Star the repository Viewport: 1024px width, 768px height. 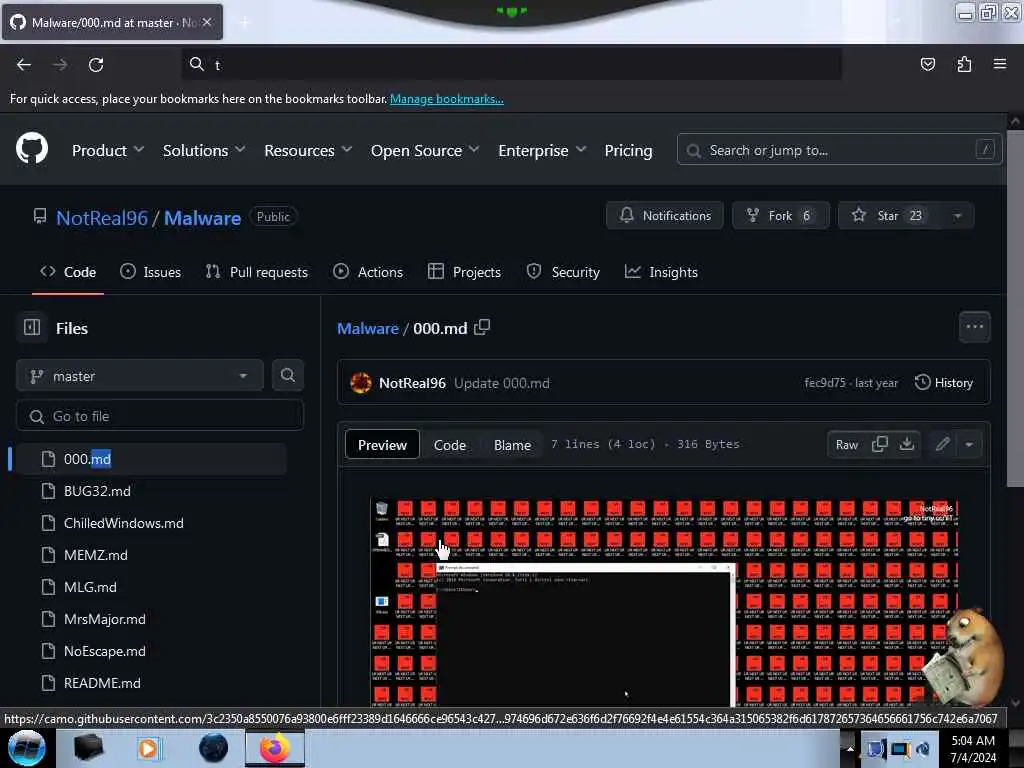(889, 216)
